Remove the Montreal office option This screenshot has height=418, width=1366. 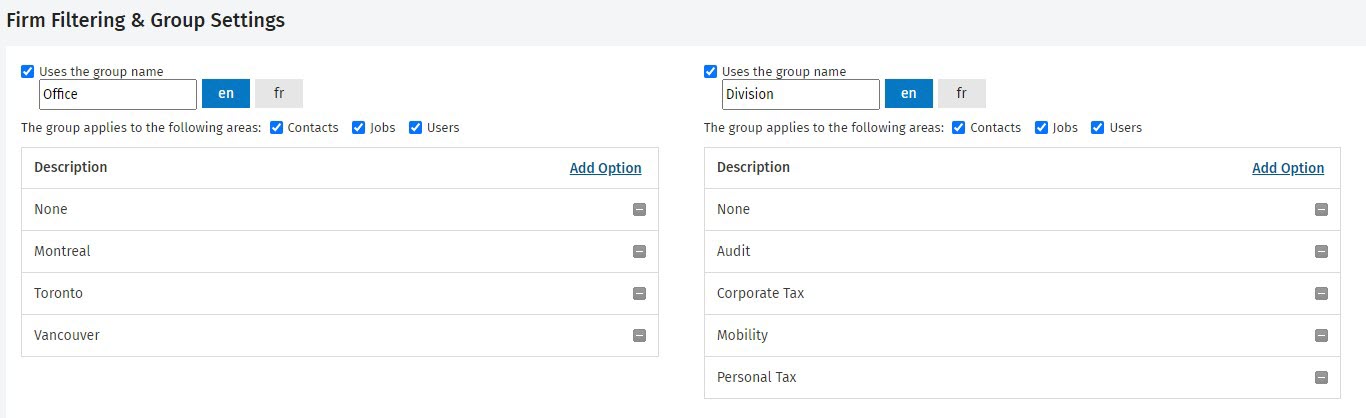pos(639,252)
